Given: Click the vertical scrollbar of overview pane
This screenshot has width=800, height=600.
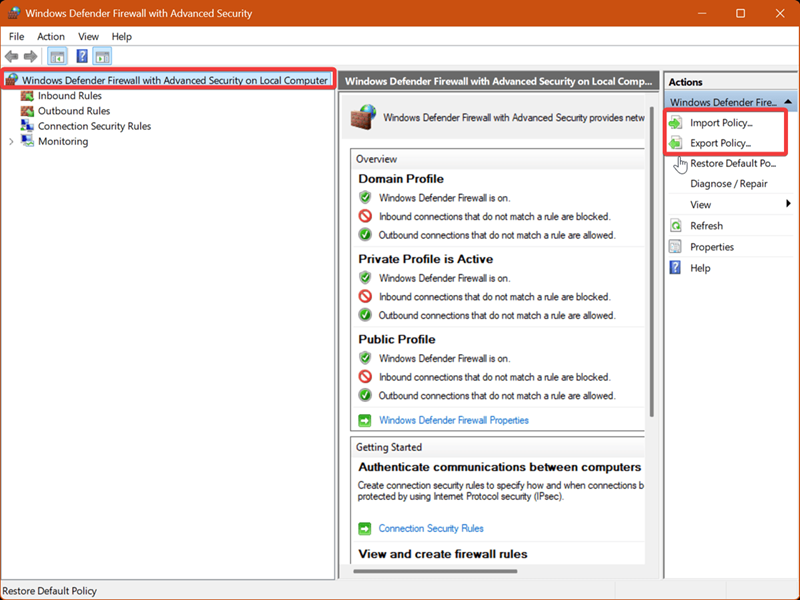Looking at the screenshot, I should tap(652, 262).
